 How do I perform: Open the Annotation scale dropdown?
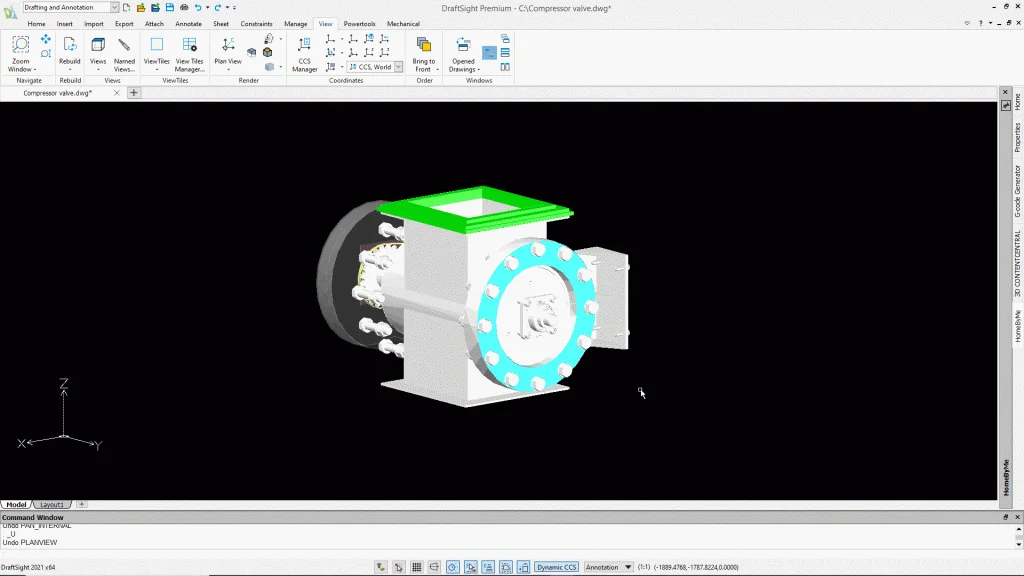[x=628, y=567]
